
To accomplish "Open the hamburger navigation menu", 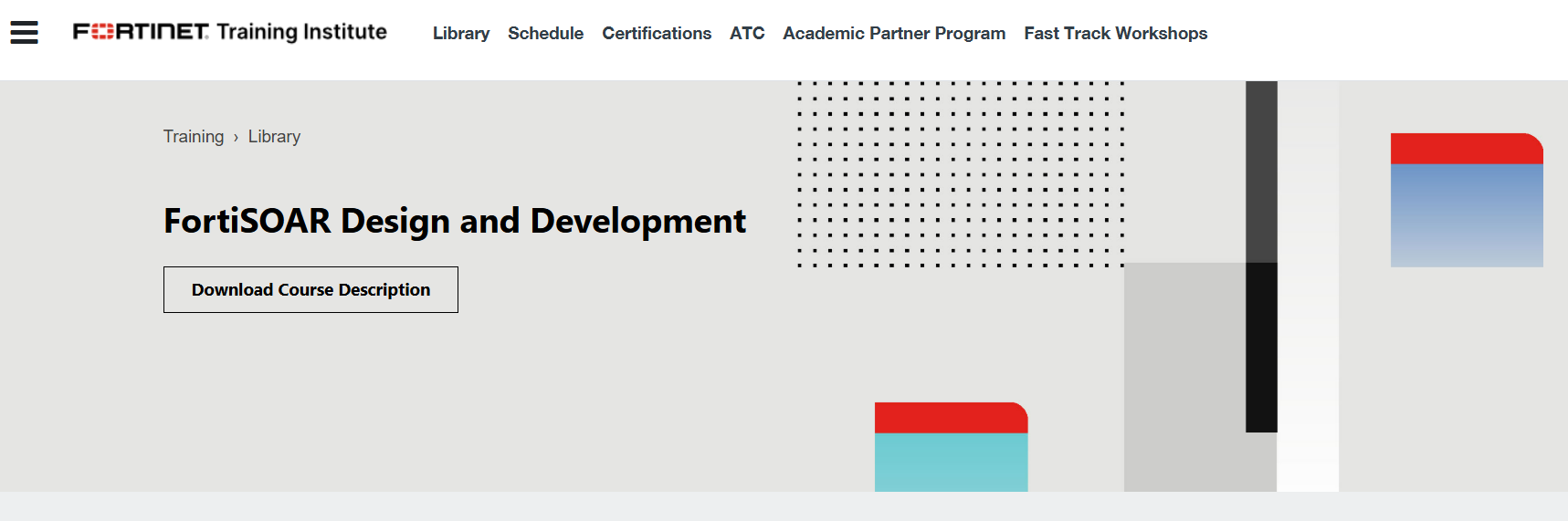I will click(24, 33).
